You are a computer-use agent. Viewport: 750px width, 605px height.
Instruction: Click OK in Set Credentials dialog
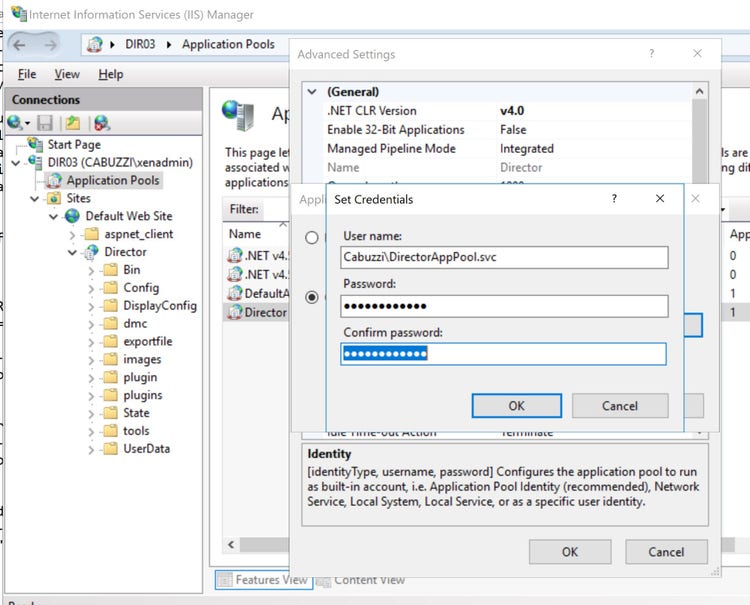pyautogui.click(x=517, y=406)
